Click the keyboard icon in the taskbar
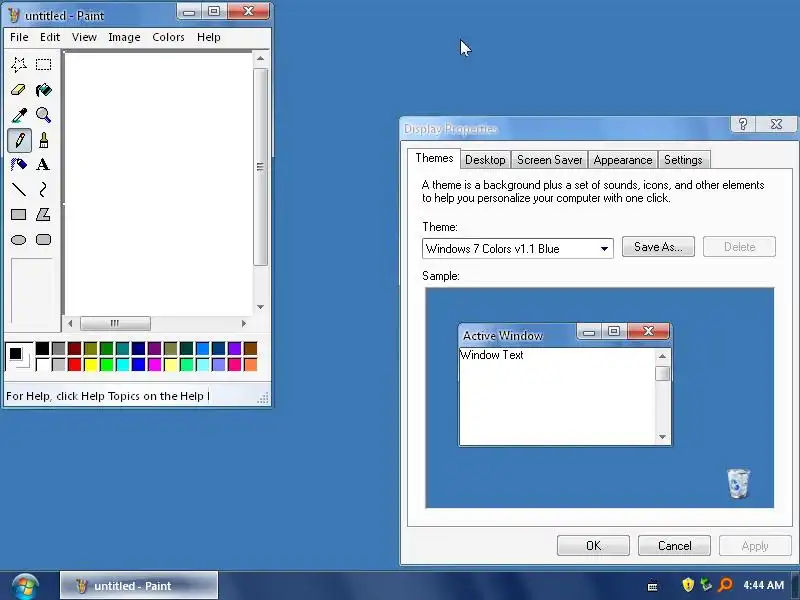This screenshot has height=600, width=800. coord(652,587)
